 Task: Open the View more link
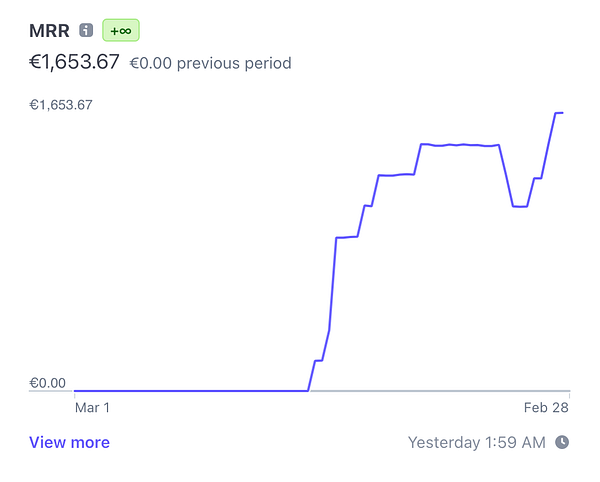pos(69,442)
